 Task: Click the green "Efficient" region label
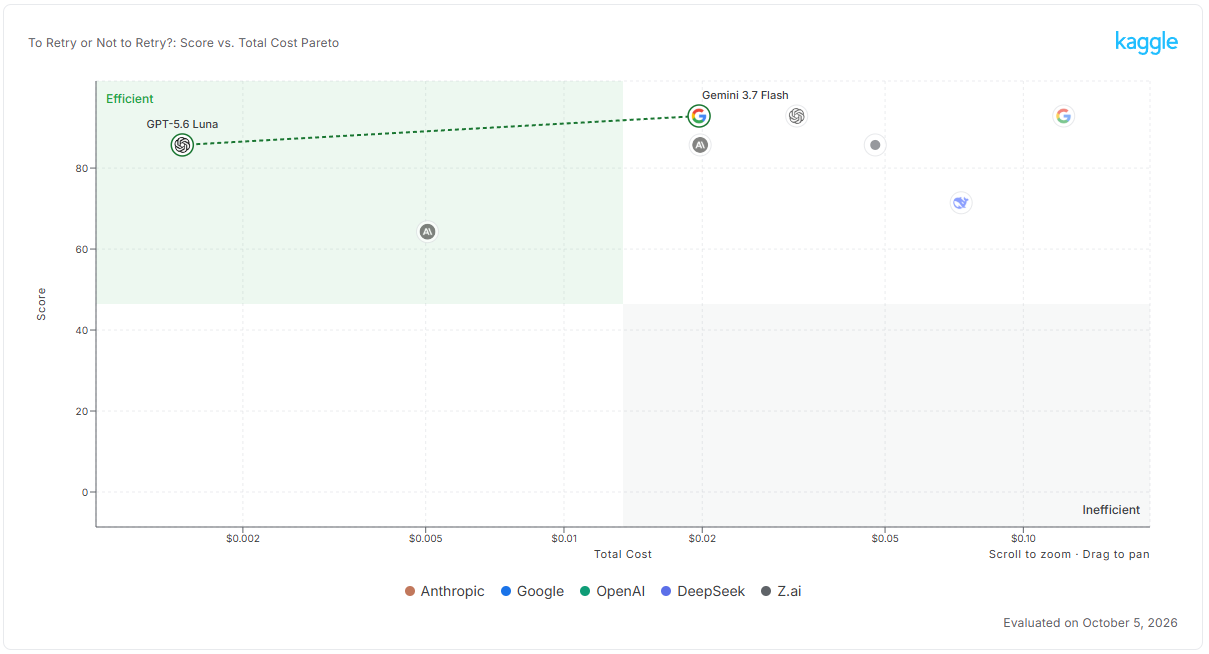(x=130, y=98)
